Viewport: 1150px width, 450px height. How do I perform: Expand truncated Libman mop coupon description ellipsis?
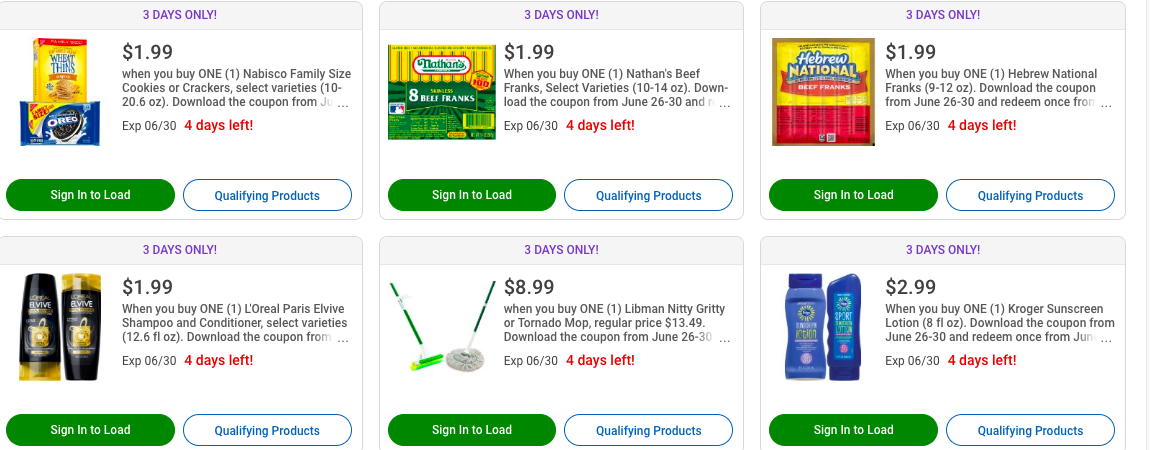724,338
